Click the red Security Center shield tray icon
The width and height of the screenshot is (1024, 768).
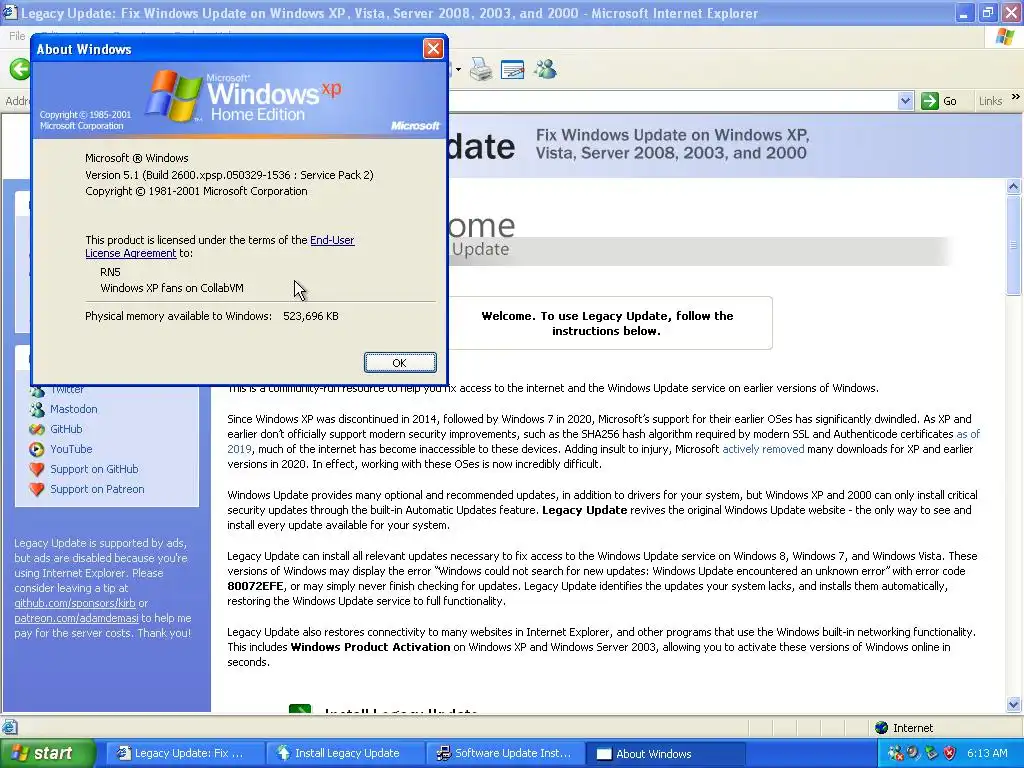click(x=950, y=754)
